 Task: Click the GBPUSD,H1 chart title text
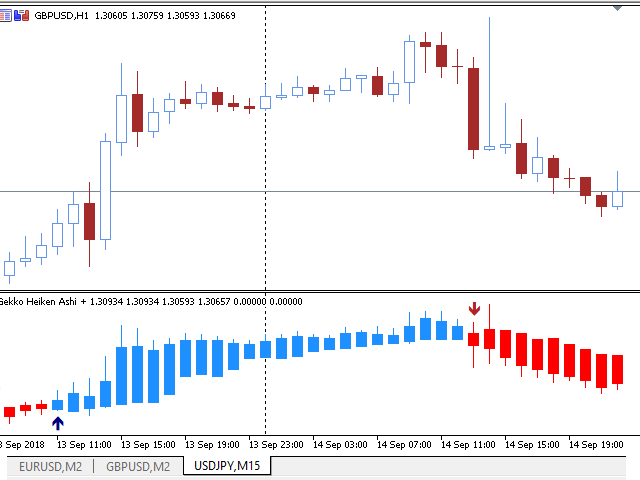coord(61,16)
